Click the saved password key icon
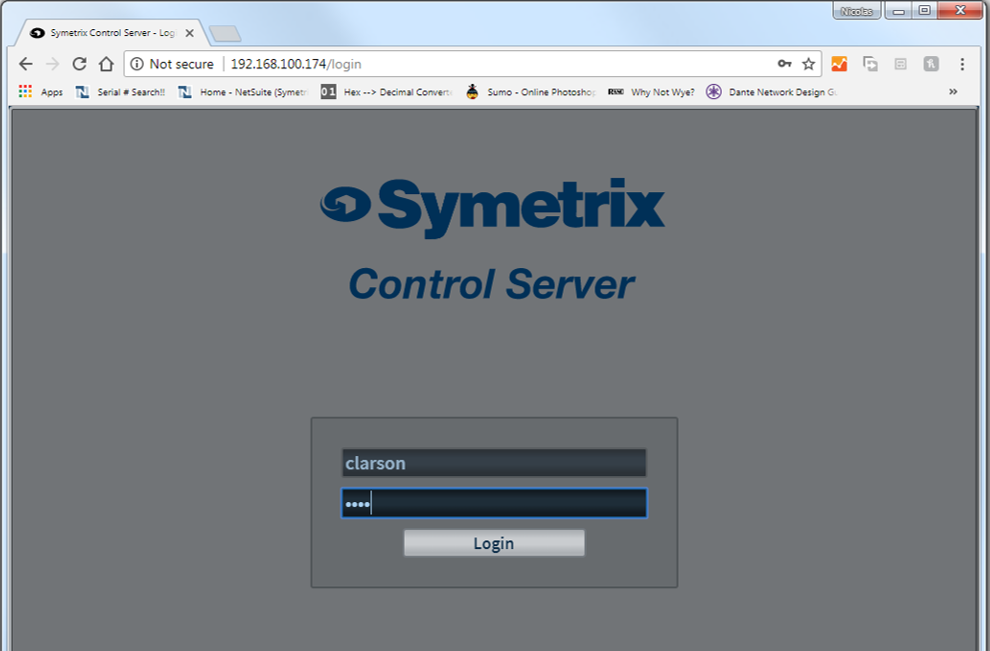The width and height of the screenshot is (990, 651). (x=784, y=64)
